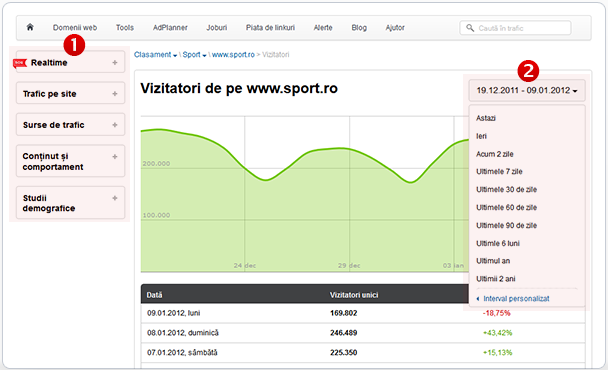Click the 08.01.2012, duminică row date

[x=183, y=333]
